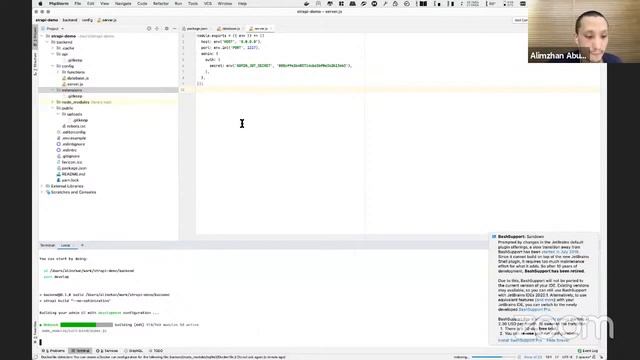The image size is (640, 360).
Task: Switch to the database.js editor tab
Action: pyautogui.click(x=229, y=29)
